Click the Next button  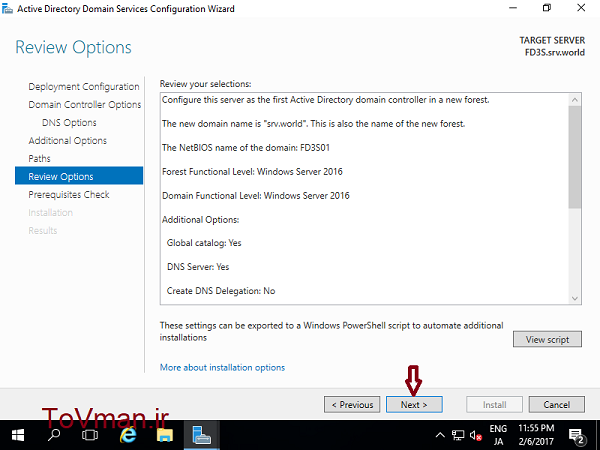[x=413, y=405]
